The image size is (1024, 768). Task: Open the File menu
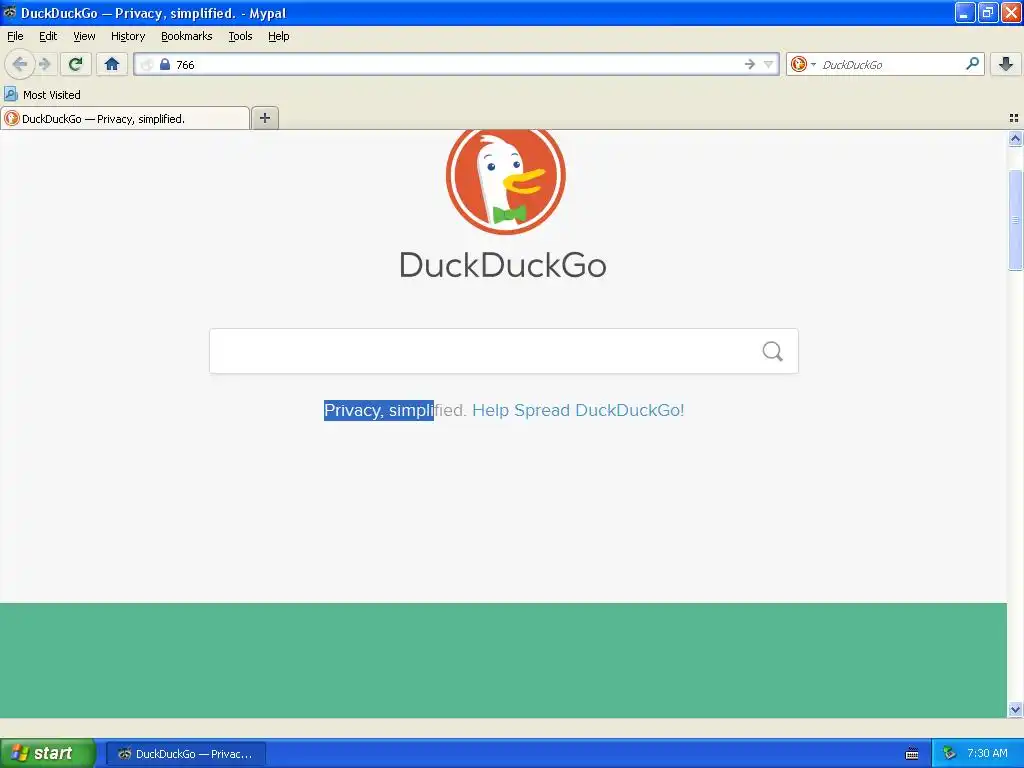click(15, 36)
